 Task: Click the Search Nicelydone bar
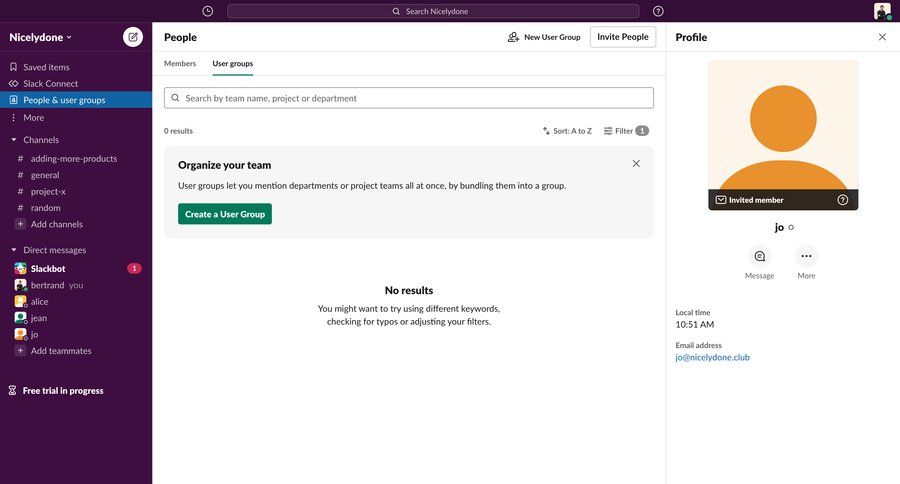click(x=433, y=11)
